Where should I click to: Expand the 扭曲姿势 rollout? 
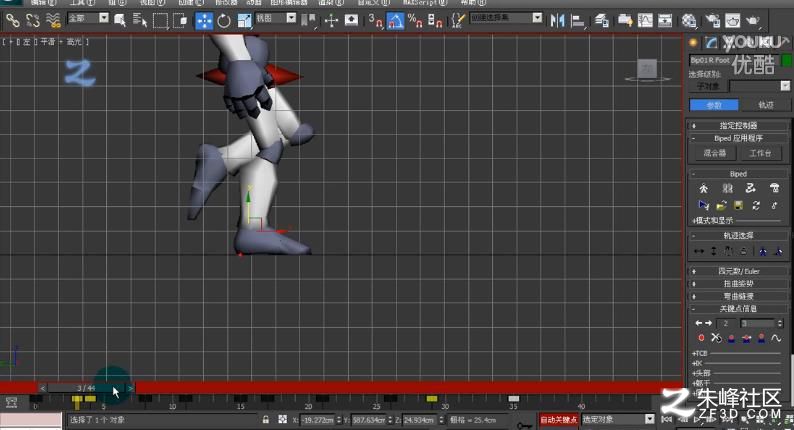click(738, 284)
